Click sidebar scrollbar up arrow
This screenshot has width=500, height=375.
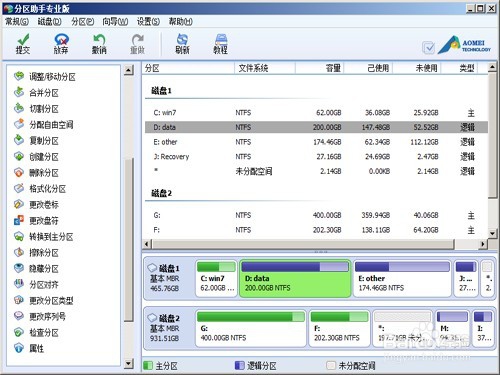point(128,70)
